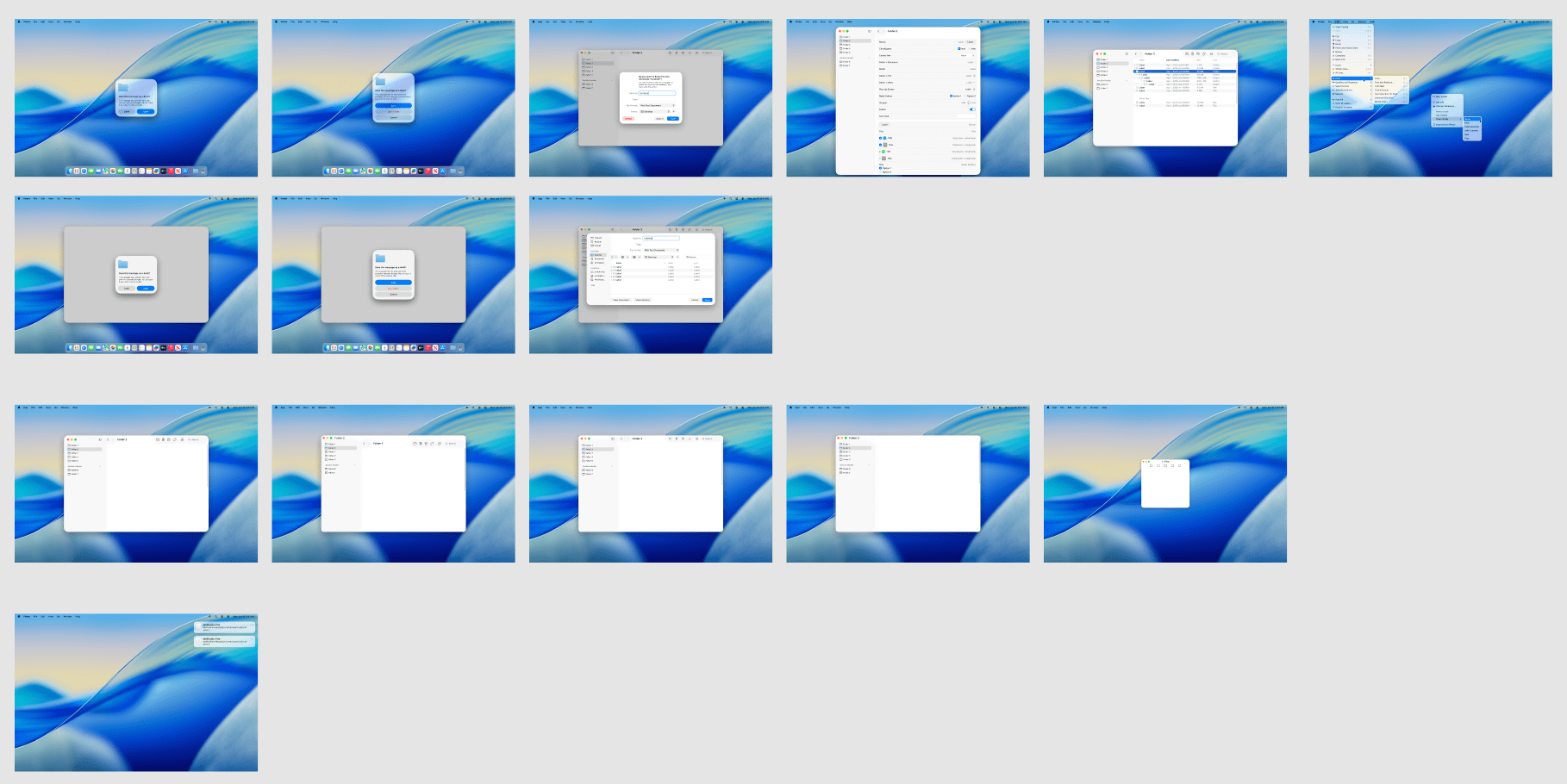Screen dimensions: 1567x784
Task: Click red Don't Save in three-button alert over gray window
Action: (x=393, y=289)
